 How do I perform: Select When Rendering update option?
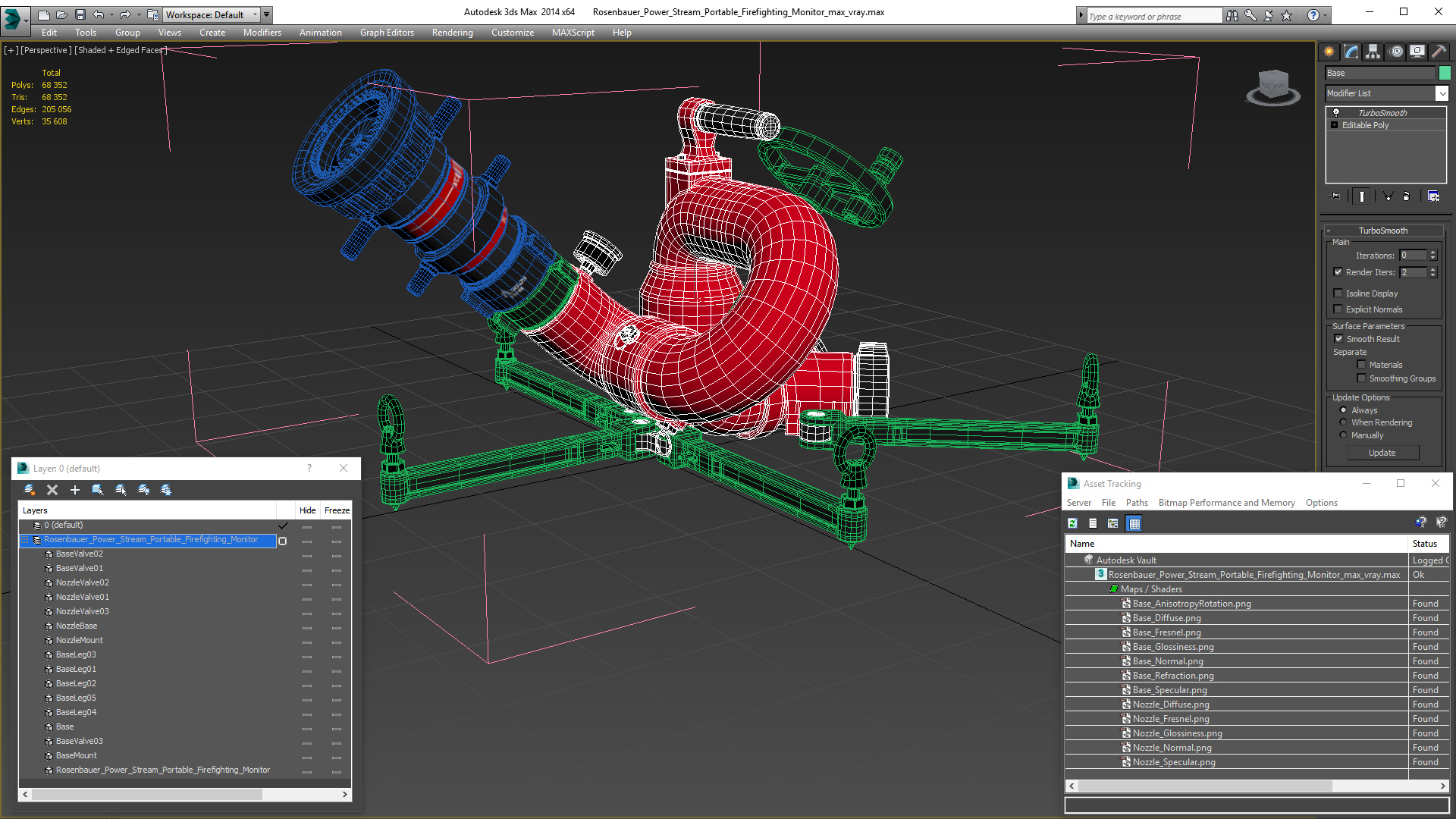tap(1344, 422)
